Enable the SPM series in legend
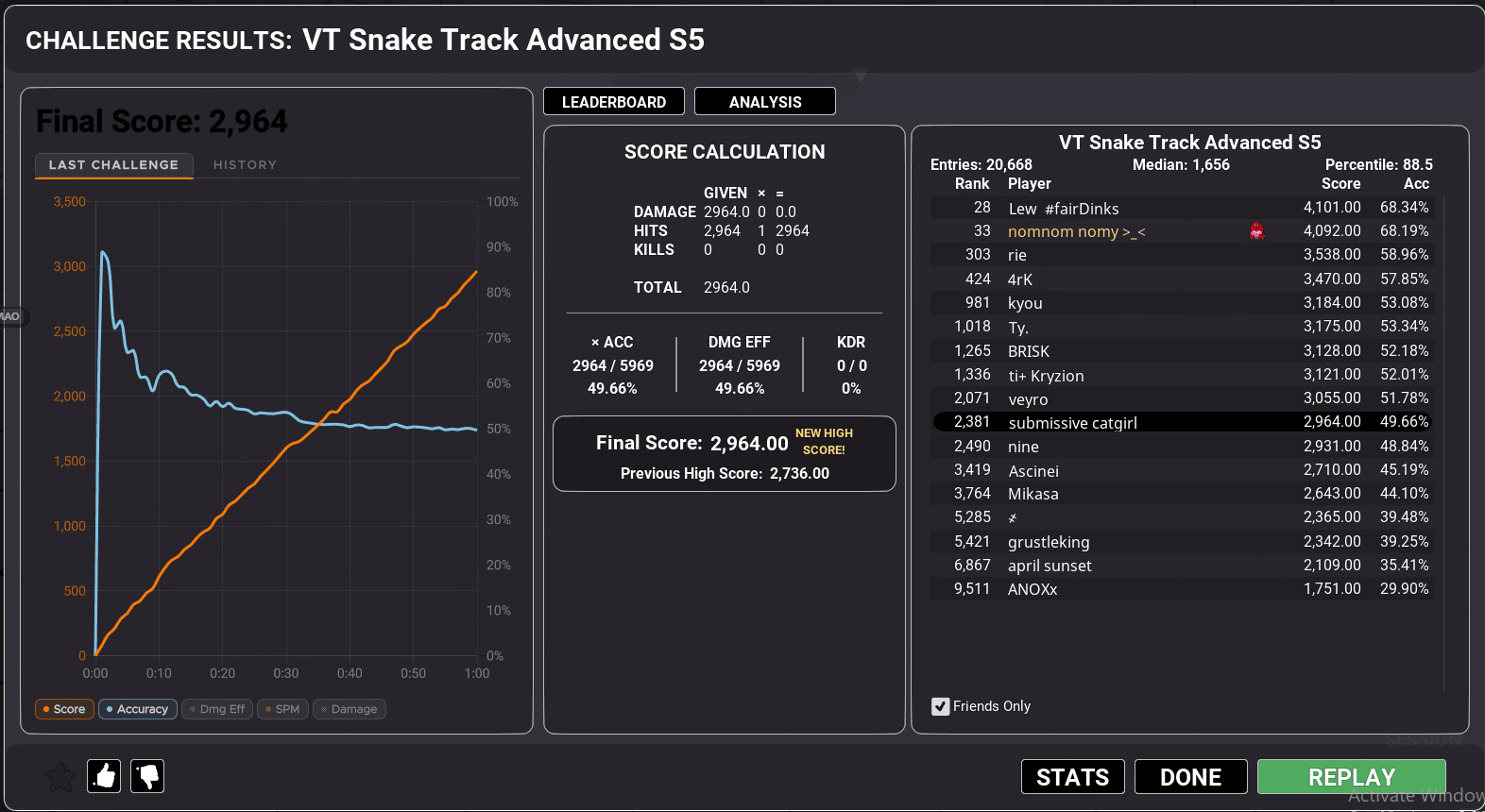The height and width of the screenshot is (812, 1485). pos(282,709)
